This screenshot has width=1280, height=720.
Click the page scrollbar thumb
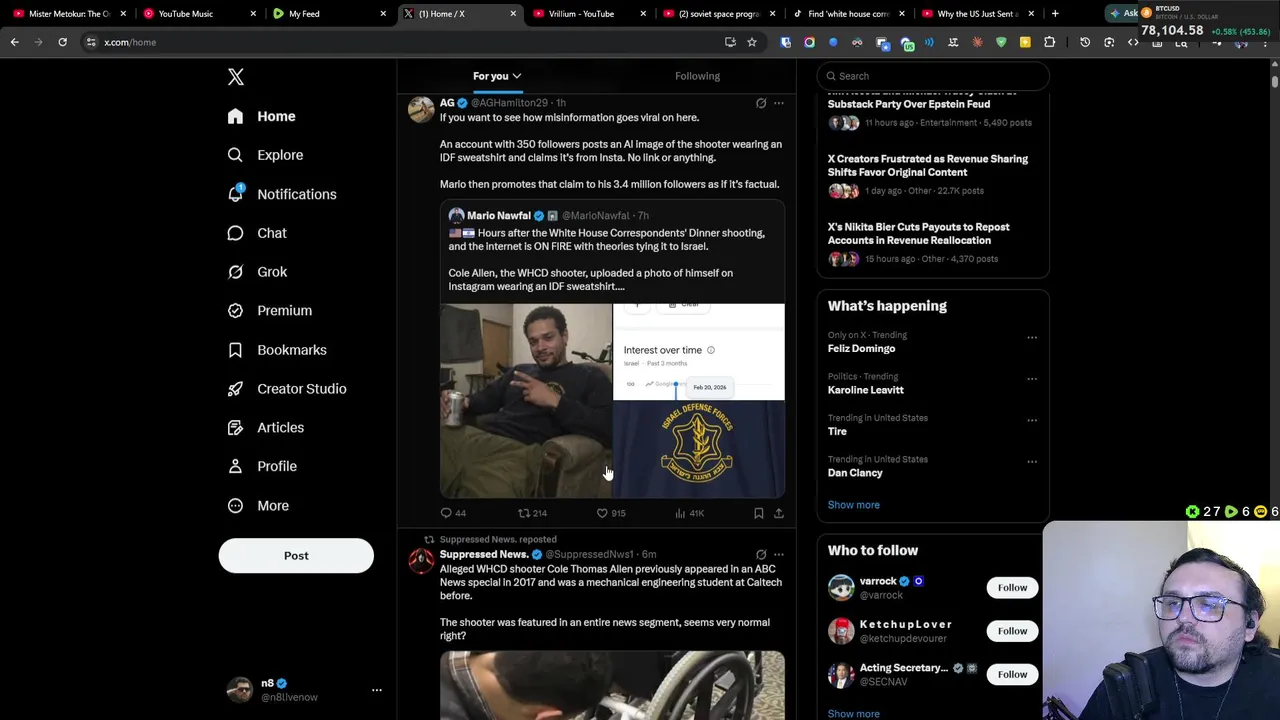1275,80
